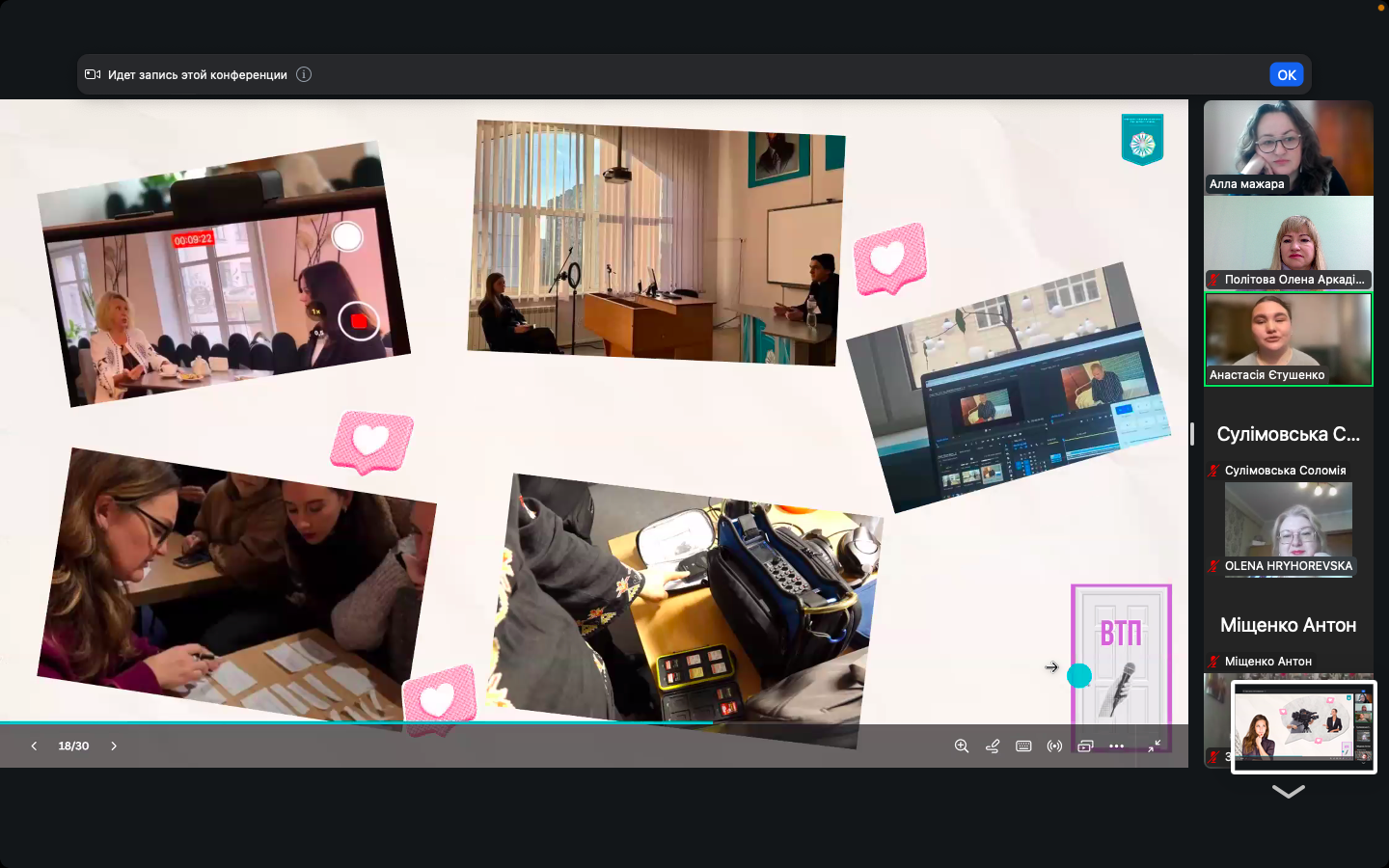Advance to the next slide
Viewport: 1389px width, 868px height.
pos(114,746)
